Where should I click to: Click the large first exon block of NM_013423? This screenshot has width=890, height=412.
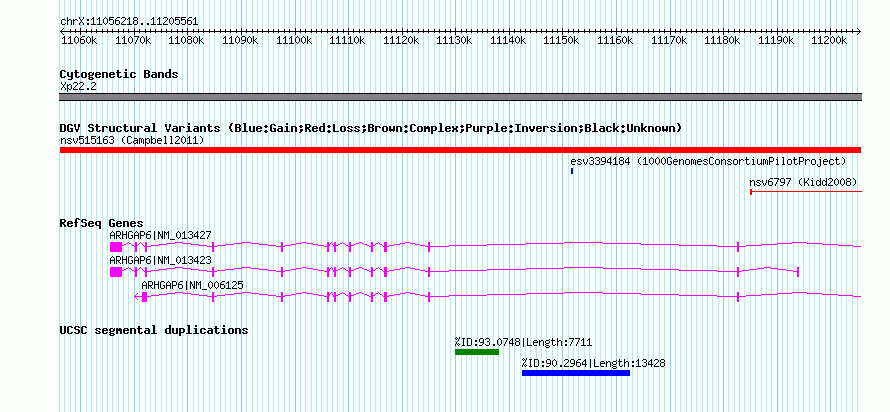click(116, 272)
